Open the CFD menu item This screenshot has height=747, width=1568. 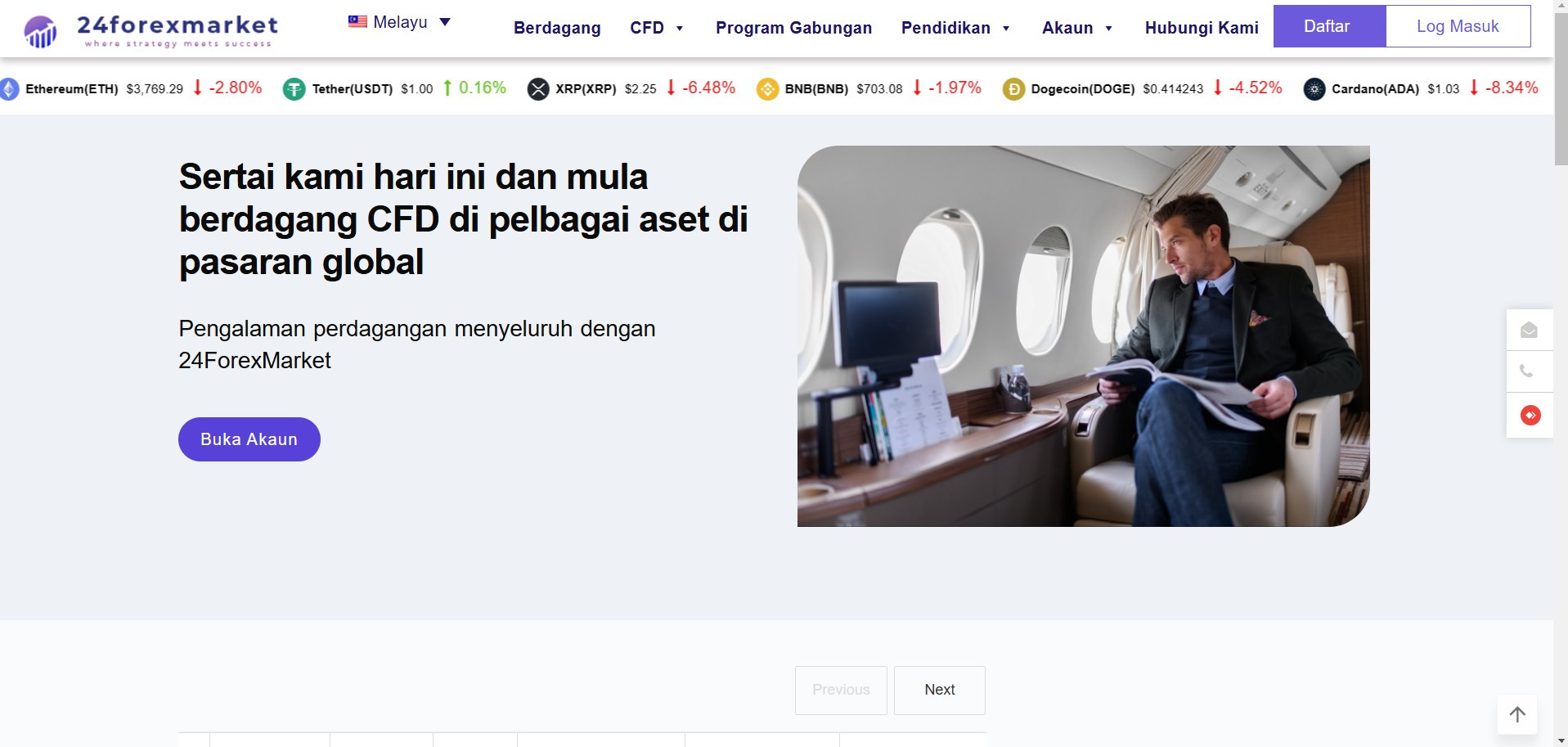(647, 28)
